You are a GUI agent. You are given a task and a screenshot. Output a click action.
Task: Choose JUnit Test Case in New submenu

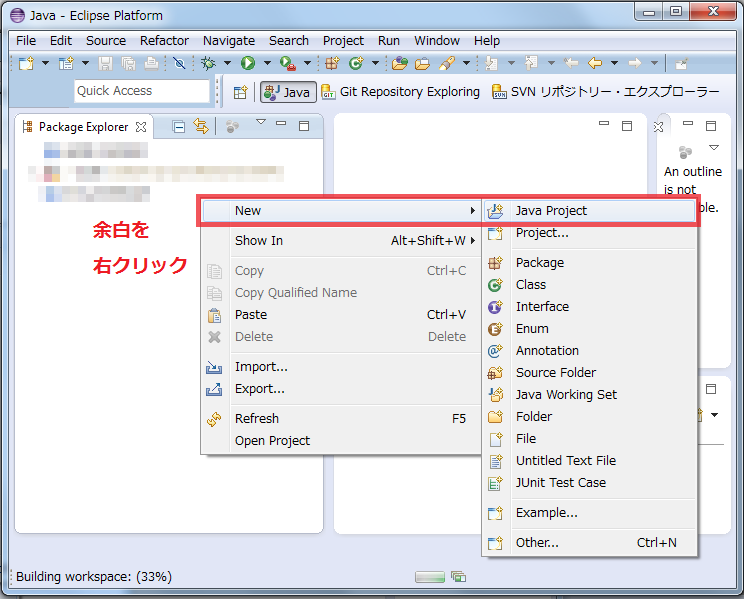590,483
